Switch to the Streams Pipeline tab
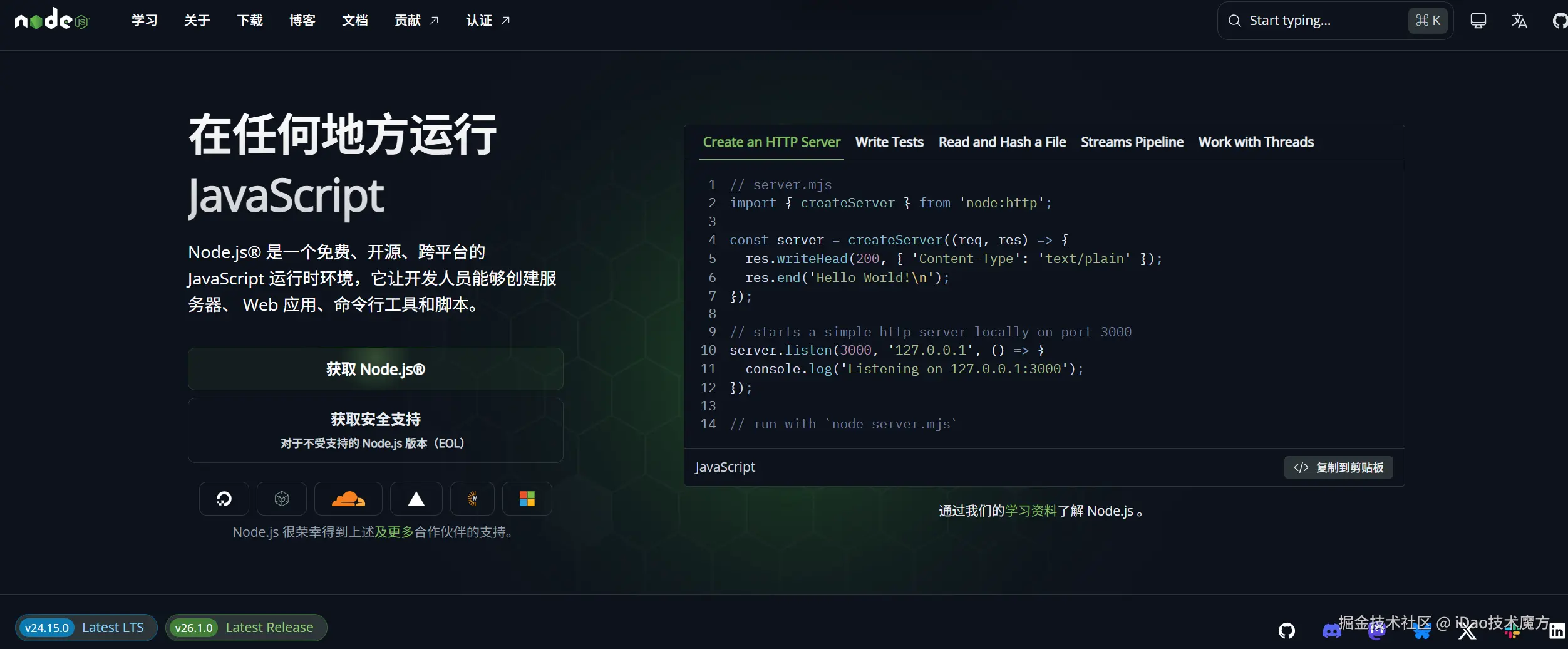This screenshot has height=649, width=1568. [x=1132, y=142]
